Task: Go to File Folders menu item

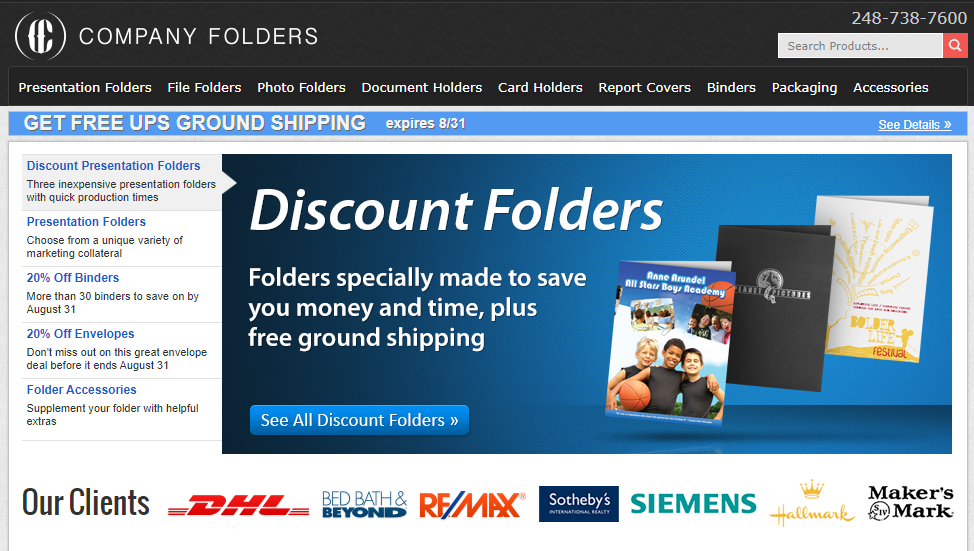Action: click(204, 88)
